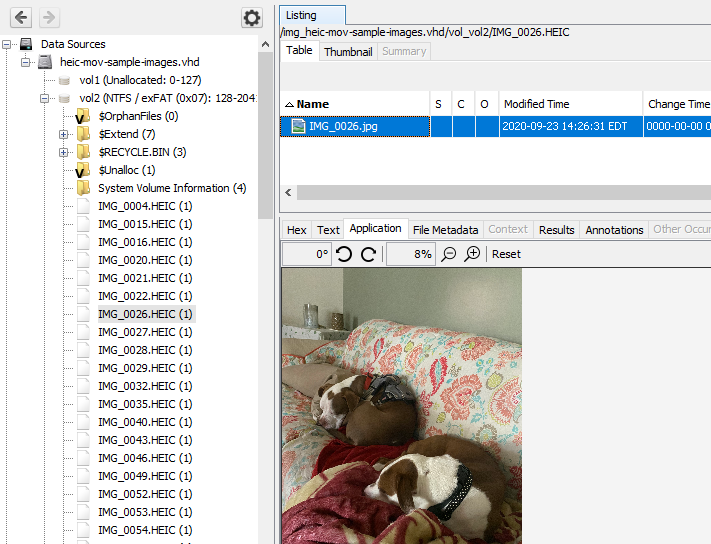The width and height of the screenshot is (711, 544).
Task: Switch to the Hex viewer tab
Action: click(296, 230)
